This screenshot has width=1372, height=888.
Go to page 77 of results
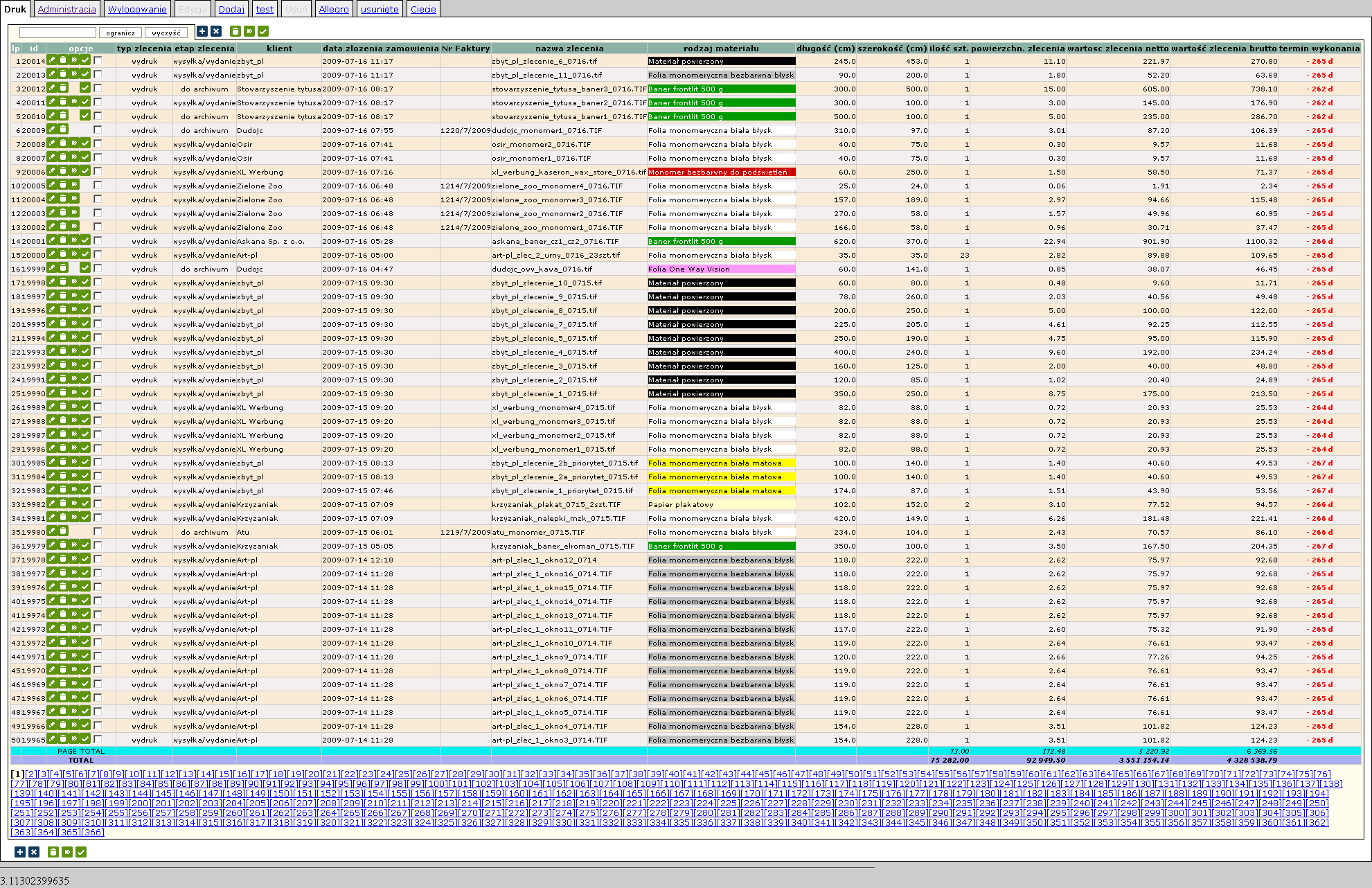coord(19,783)
